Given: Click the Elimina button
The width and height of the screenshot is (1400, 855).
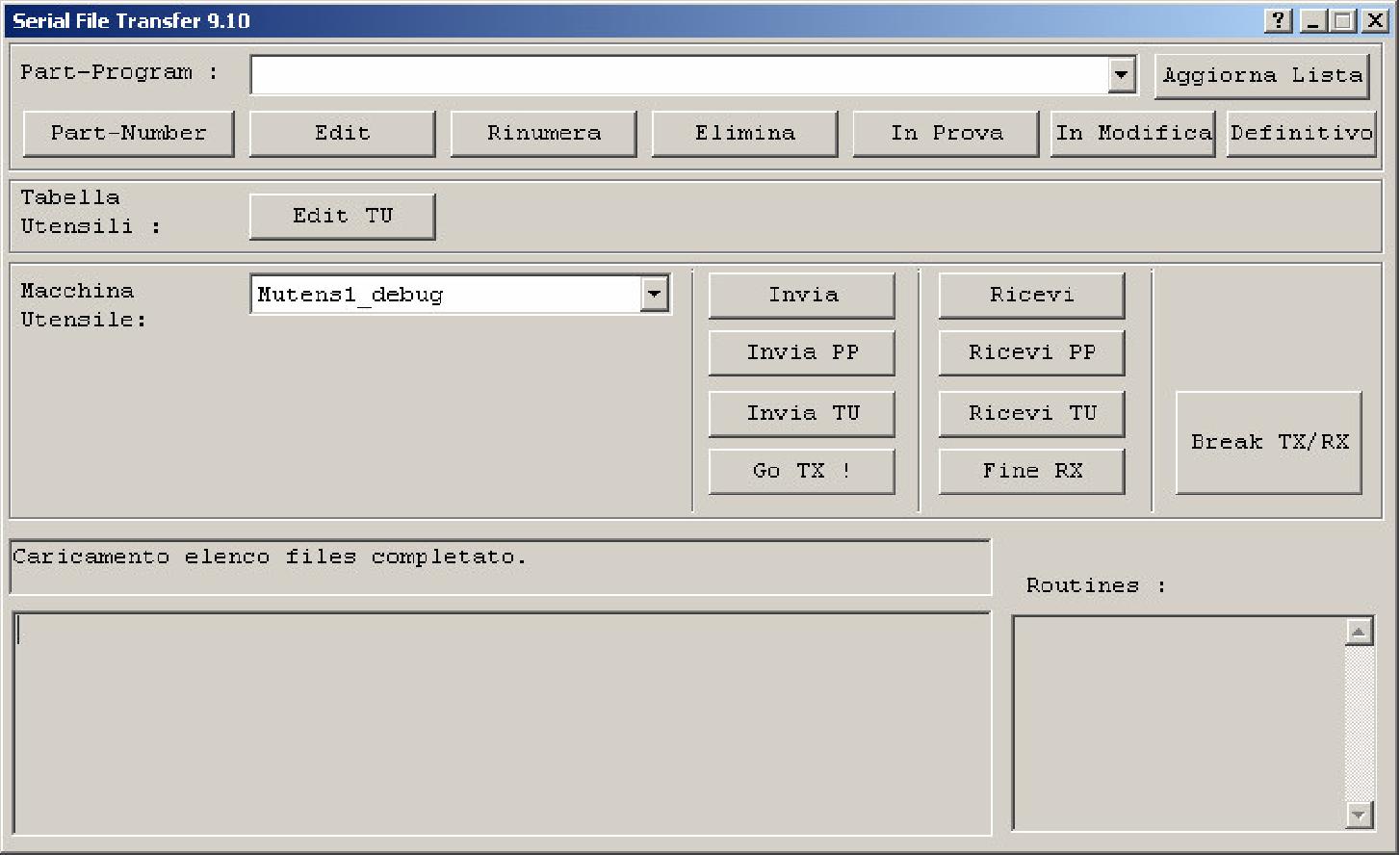Looking at the screenshot, I should coord(744,134).
